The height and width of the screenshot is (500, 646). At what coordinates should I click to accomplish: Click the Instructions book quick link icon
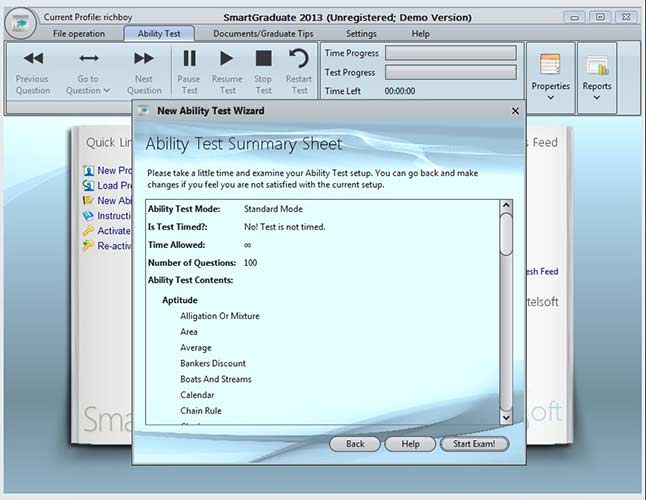89,215
